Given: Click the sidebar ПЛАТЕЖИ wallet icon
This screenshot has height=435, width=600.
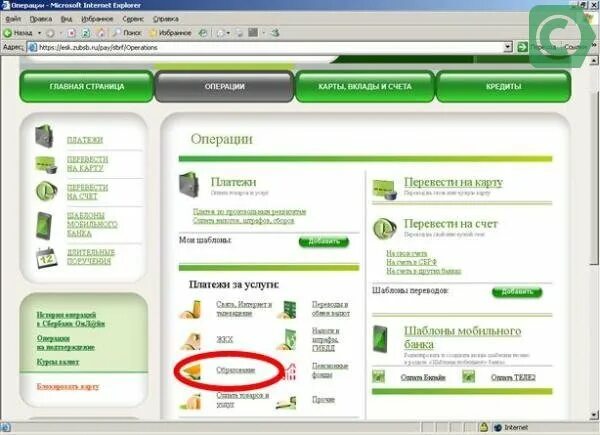Looking at the screenshot, I should 44,136.
